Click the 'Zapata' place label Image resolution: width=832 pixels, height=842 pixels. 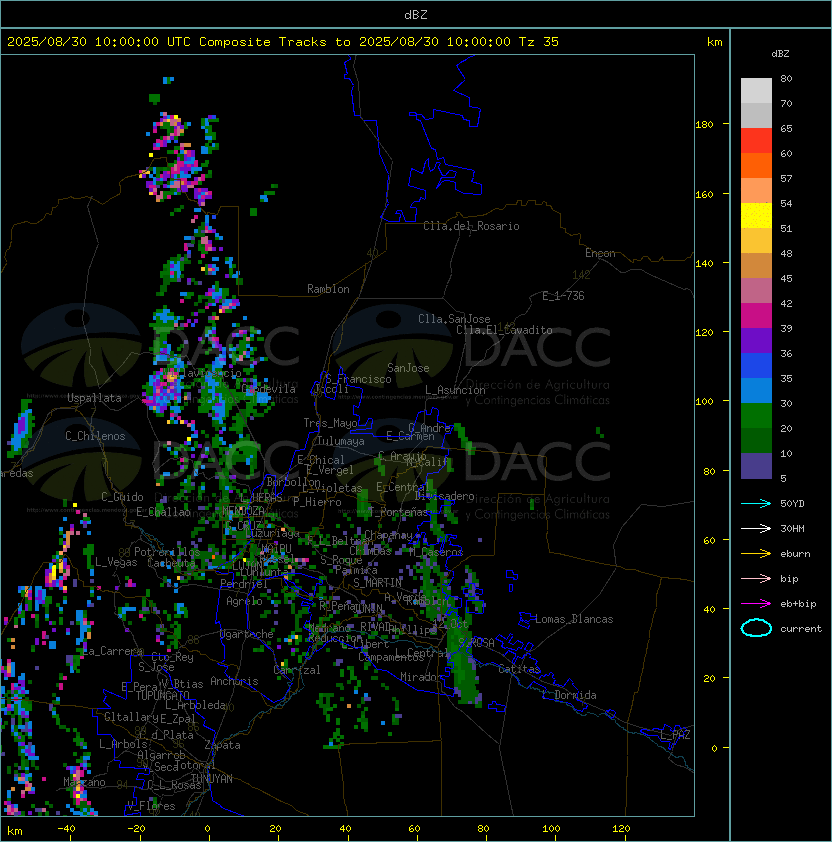click(222, 745)
